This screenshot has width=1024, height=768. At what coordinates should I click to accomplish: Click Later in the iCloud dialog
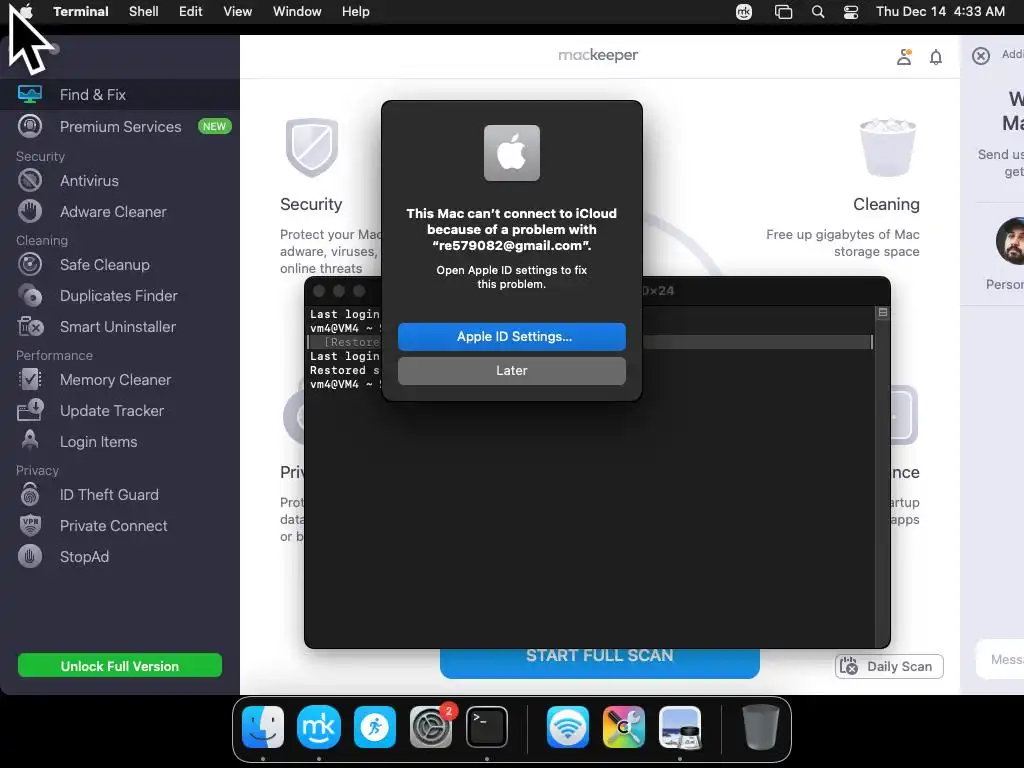pyautogui.click(x=512, y=370)
